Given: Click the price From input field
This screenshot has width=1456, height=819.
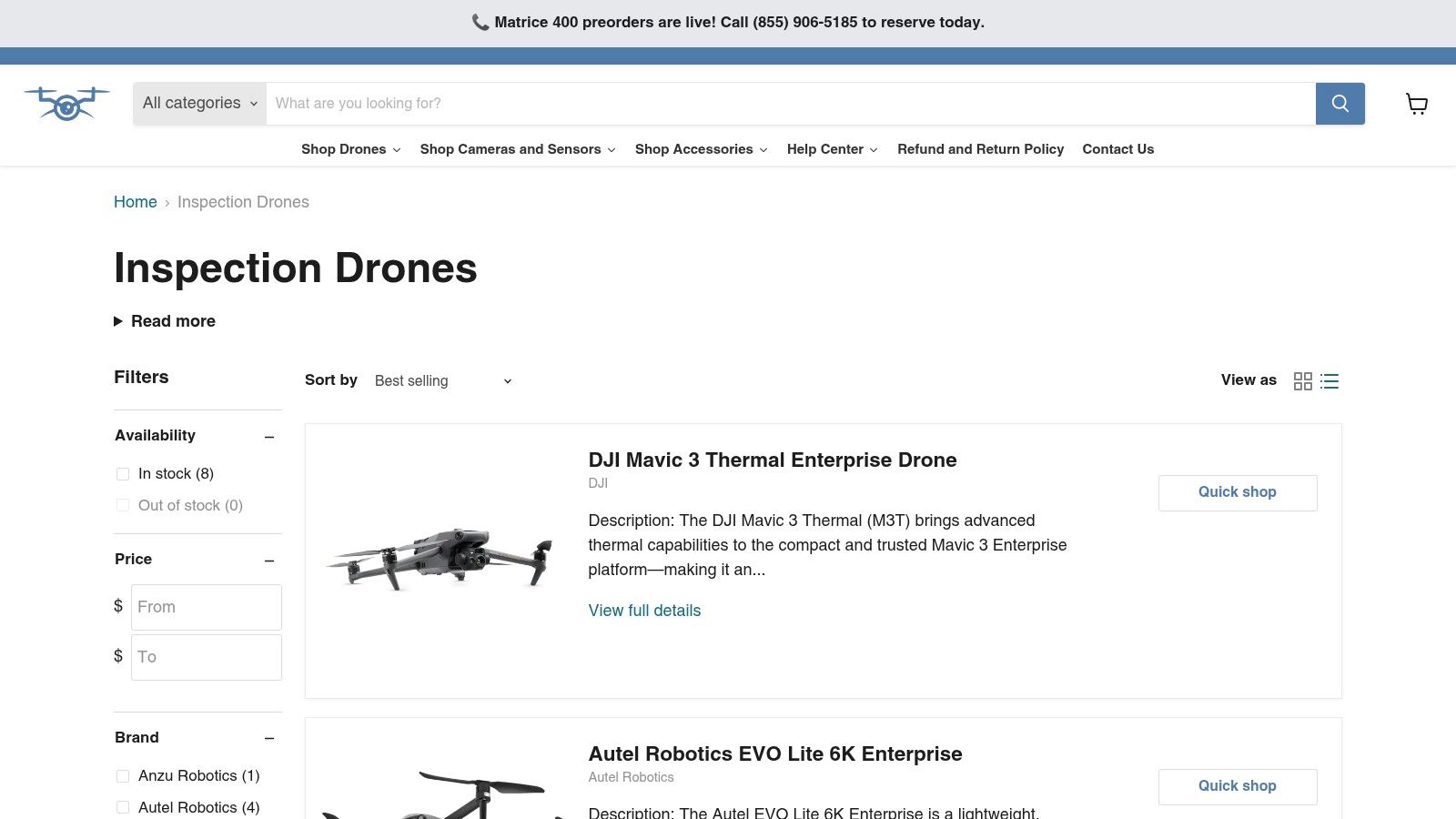Looking at the screenshot, I should [207, 607].
